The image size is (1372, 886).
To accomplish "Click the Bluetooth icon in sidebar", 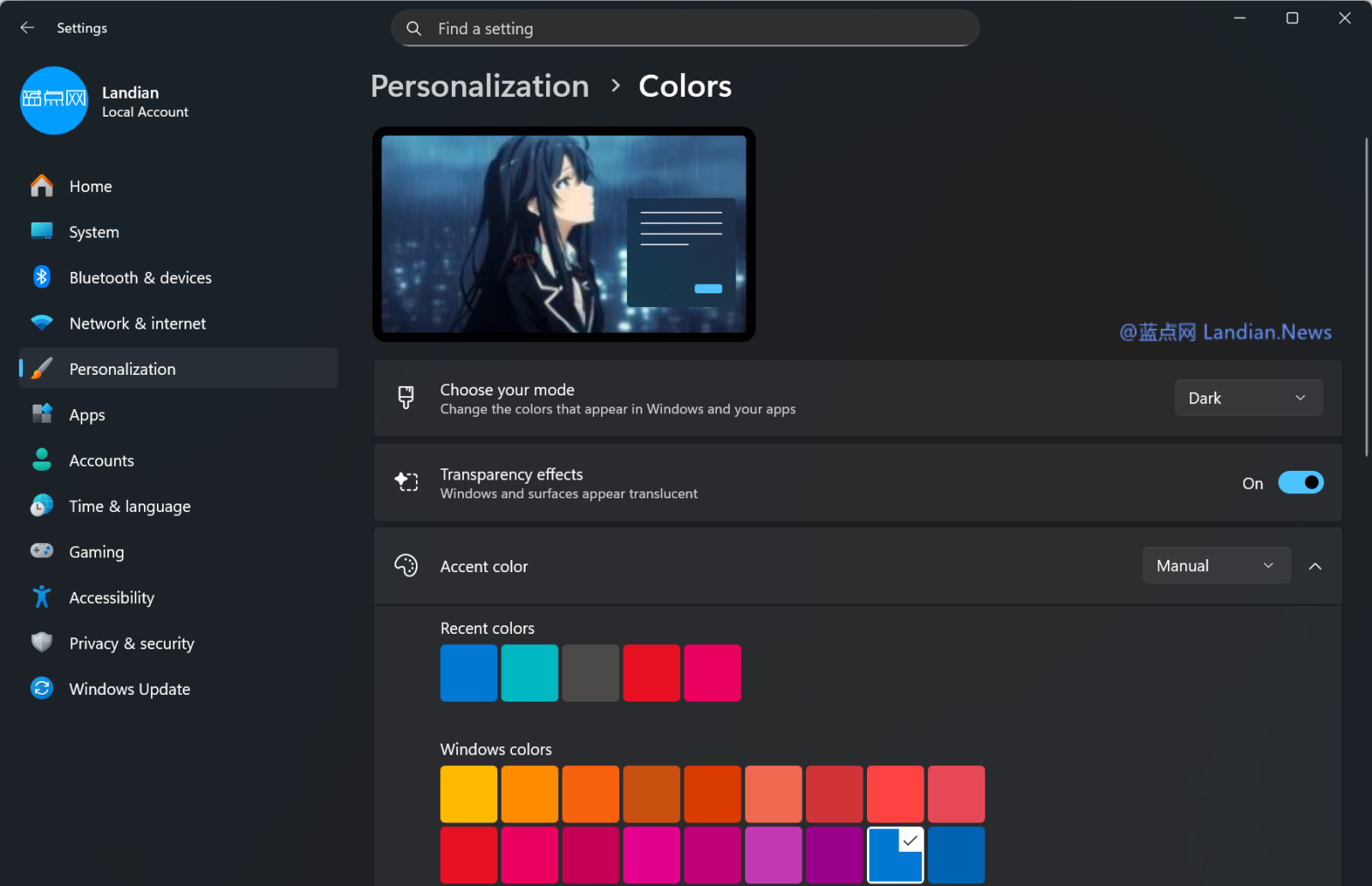I will 41,277.
